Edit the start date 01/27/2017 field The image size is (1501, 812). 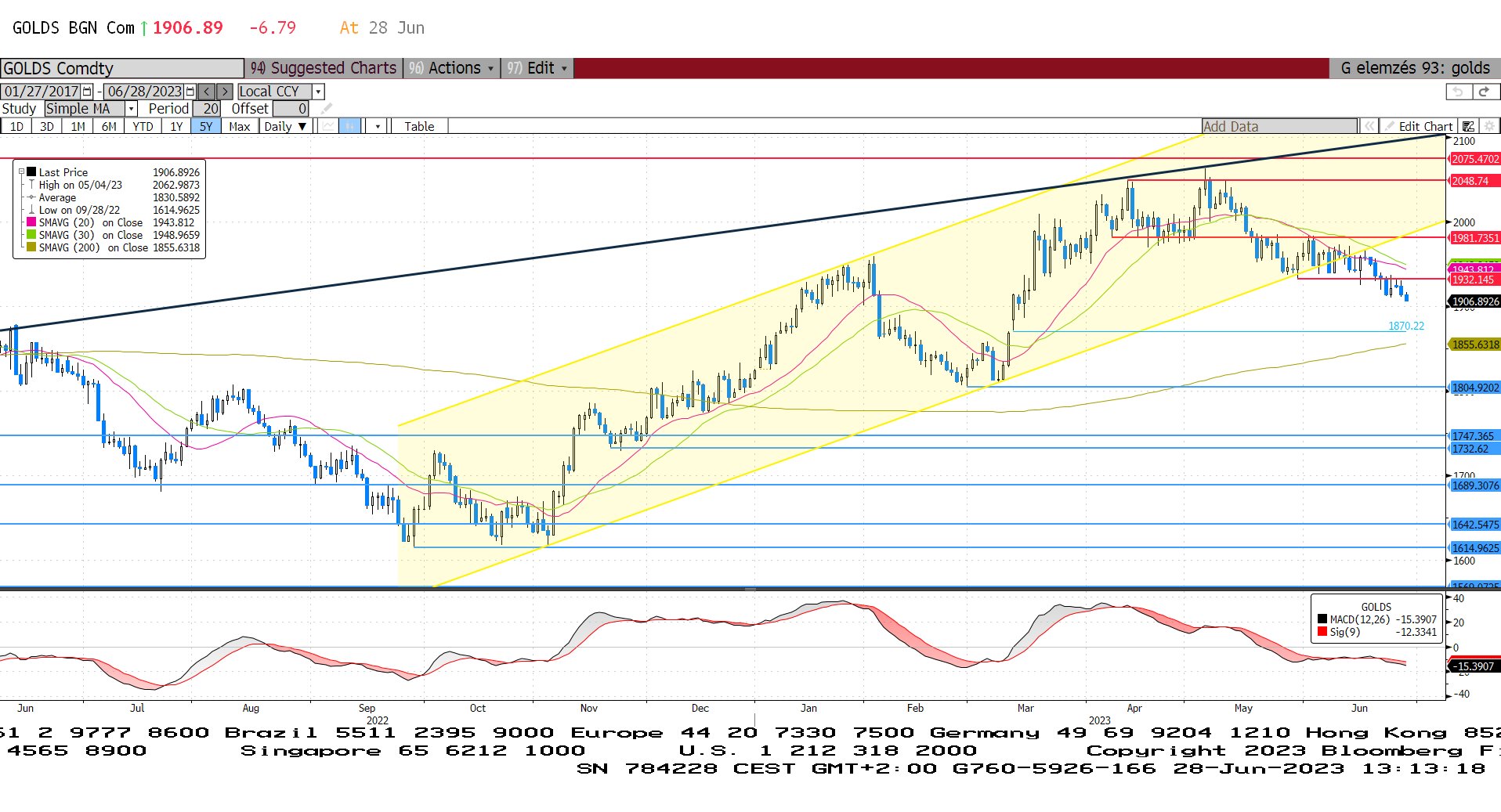tap(42, 92)
